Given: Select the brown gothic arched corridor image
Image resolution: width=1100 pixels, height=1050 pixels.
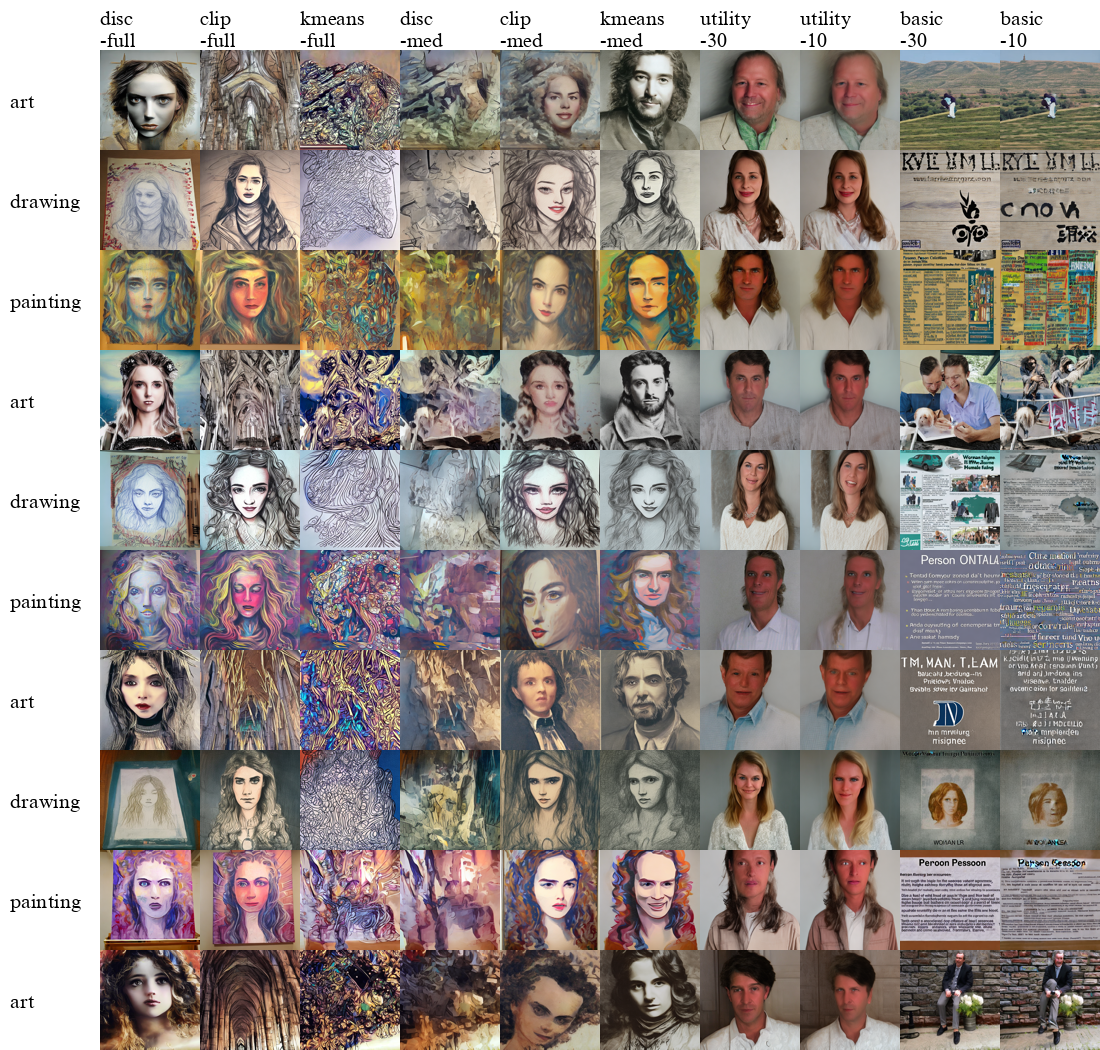Looking at the screenshot, I should pos(250,1000).
